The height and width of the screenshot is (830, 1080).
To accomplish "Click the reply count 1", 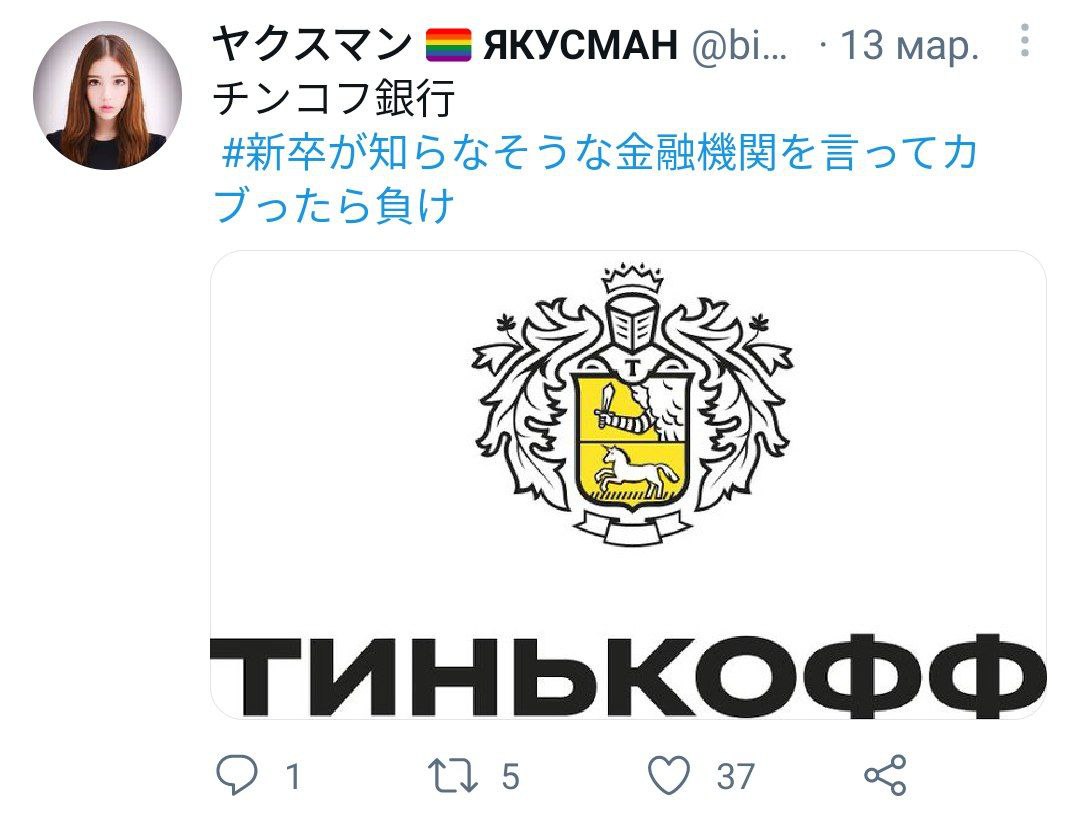I will (x=293, y=777).
